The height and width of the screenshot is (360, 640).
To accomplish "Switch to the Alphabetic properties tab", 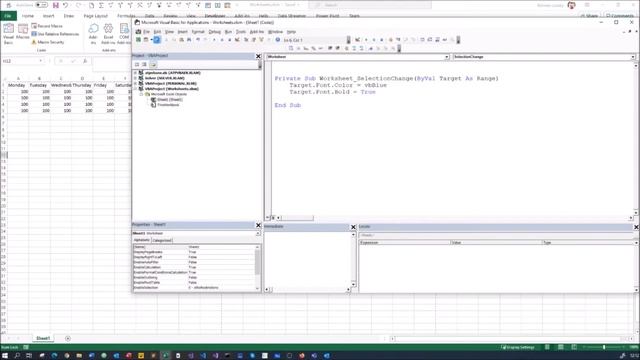I will [x=142, y=240].
